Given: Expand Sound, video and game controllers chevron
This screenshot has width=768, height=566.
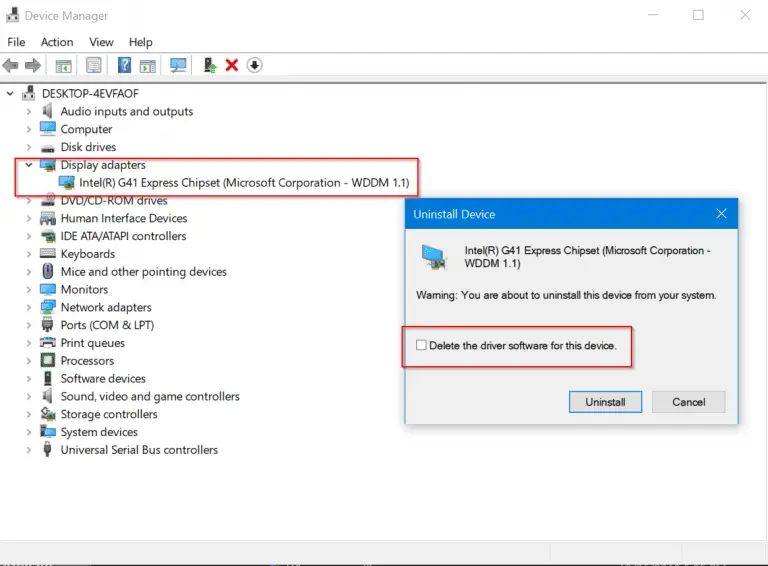Looking at the screenshot, I should (29, 397).
